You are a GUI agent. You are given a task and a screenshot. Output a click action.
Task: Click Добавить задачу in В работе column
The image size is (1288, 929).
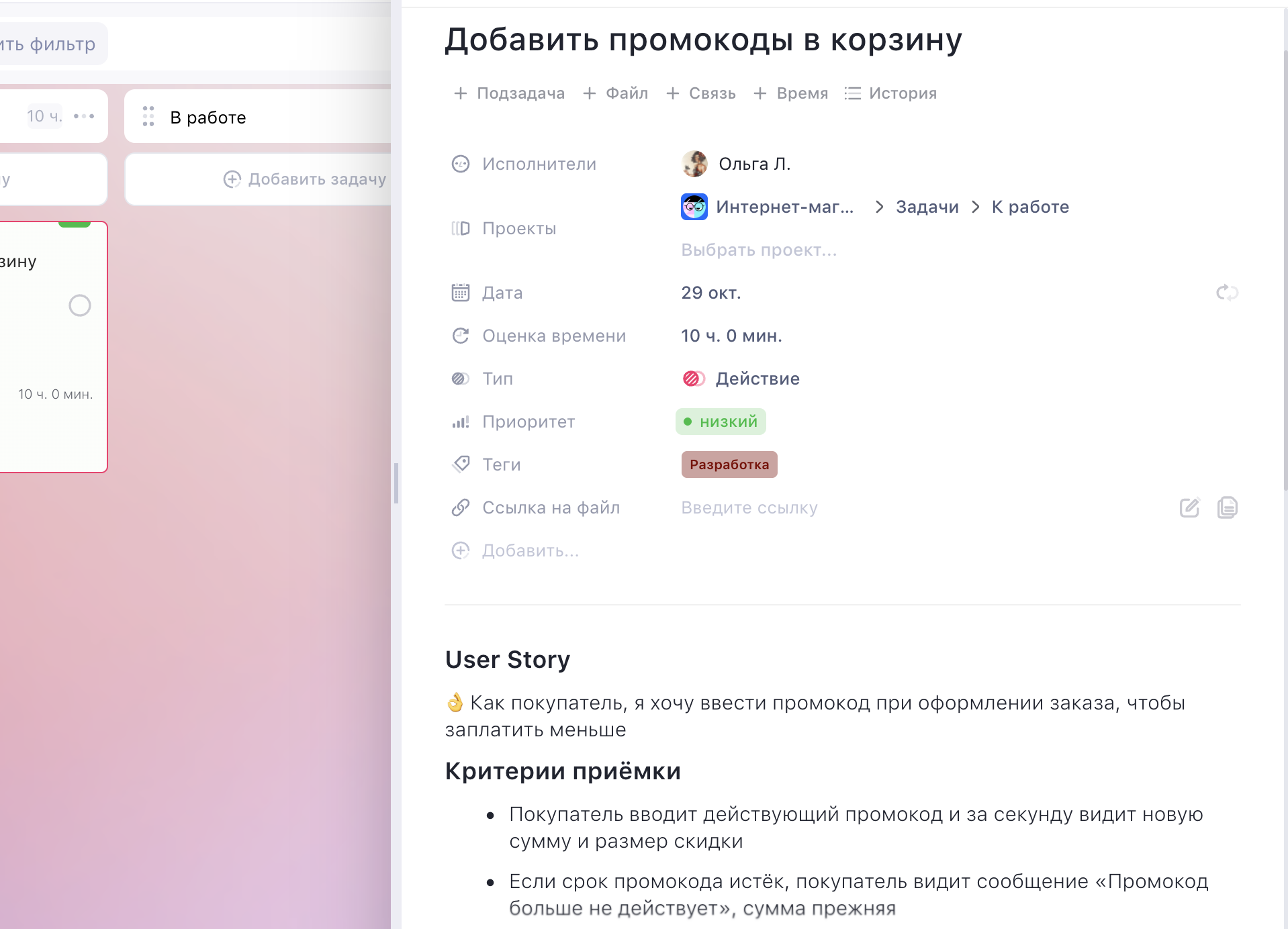305,179
